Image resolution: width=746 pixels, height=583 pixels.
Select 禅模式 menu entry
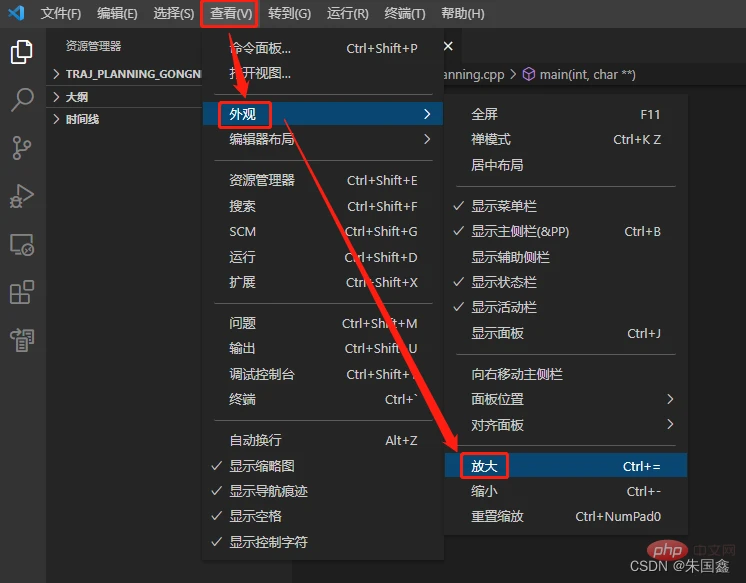click(566, 139)
